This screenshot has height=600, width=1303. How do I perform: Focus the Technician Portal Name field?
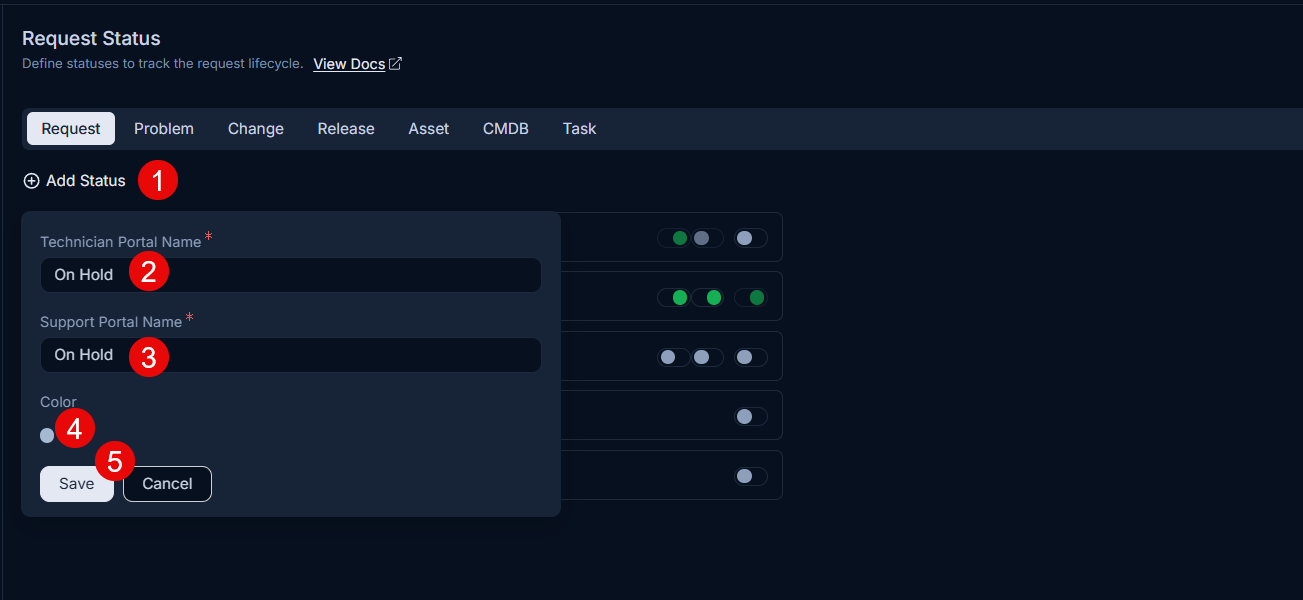(x=291, y=275)
